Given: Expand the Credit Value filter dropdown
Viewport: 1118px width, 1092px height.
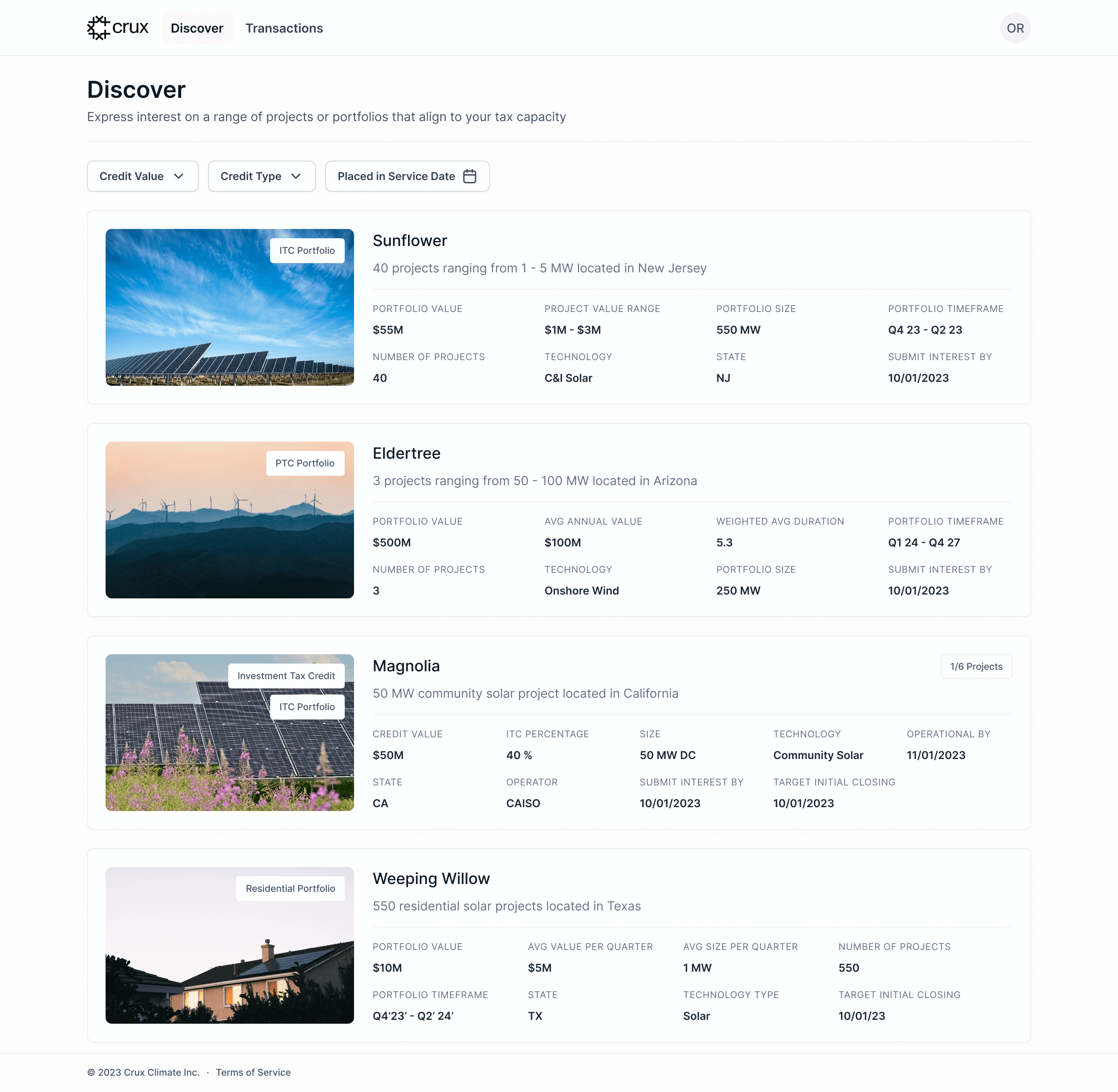Looking at the screenshot, I should point(142,176).
